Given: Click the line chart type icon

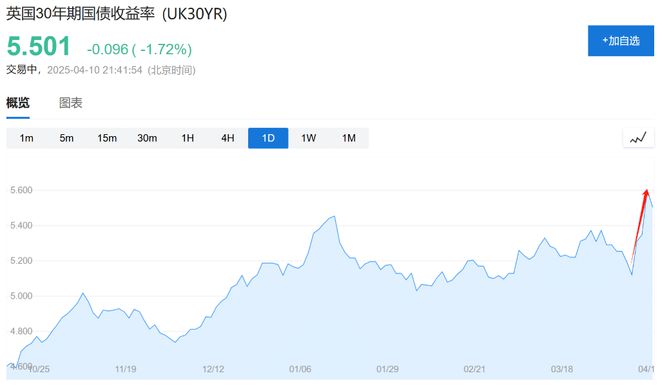Looking at the screenshot, I should pos(638,138).
